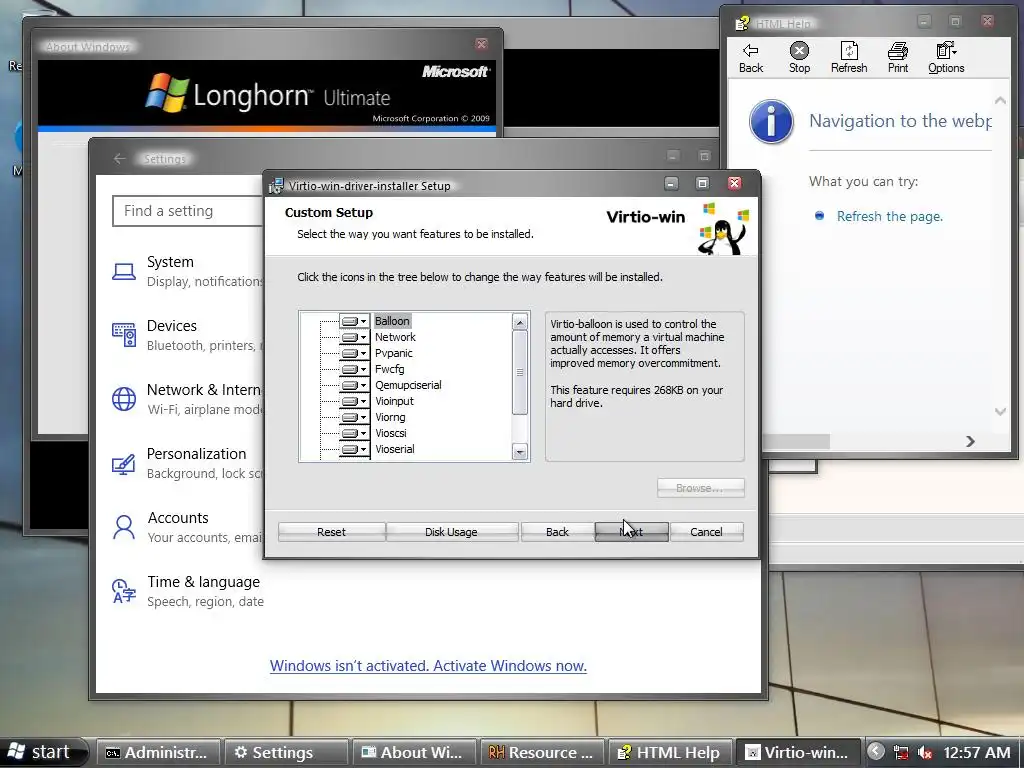1024x768 pixels.
Task: Click the Back arrow in HTML Help toolbar
Action: click(x=751, y=57)
